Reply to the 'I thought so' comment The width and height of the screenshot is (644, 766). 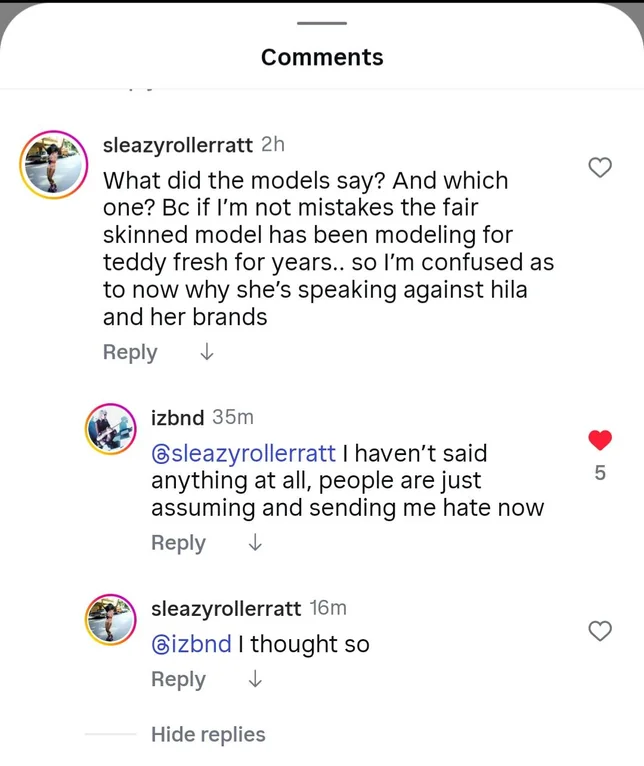click(x=178, y=679)
